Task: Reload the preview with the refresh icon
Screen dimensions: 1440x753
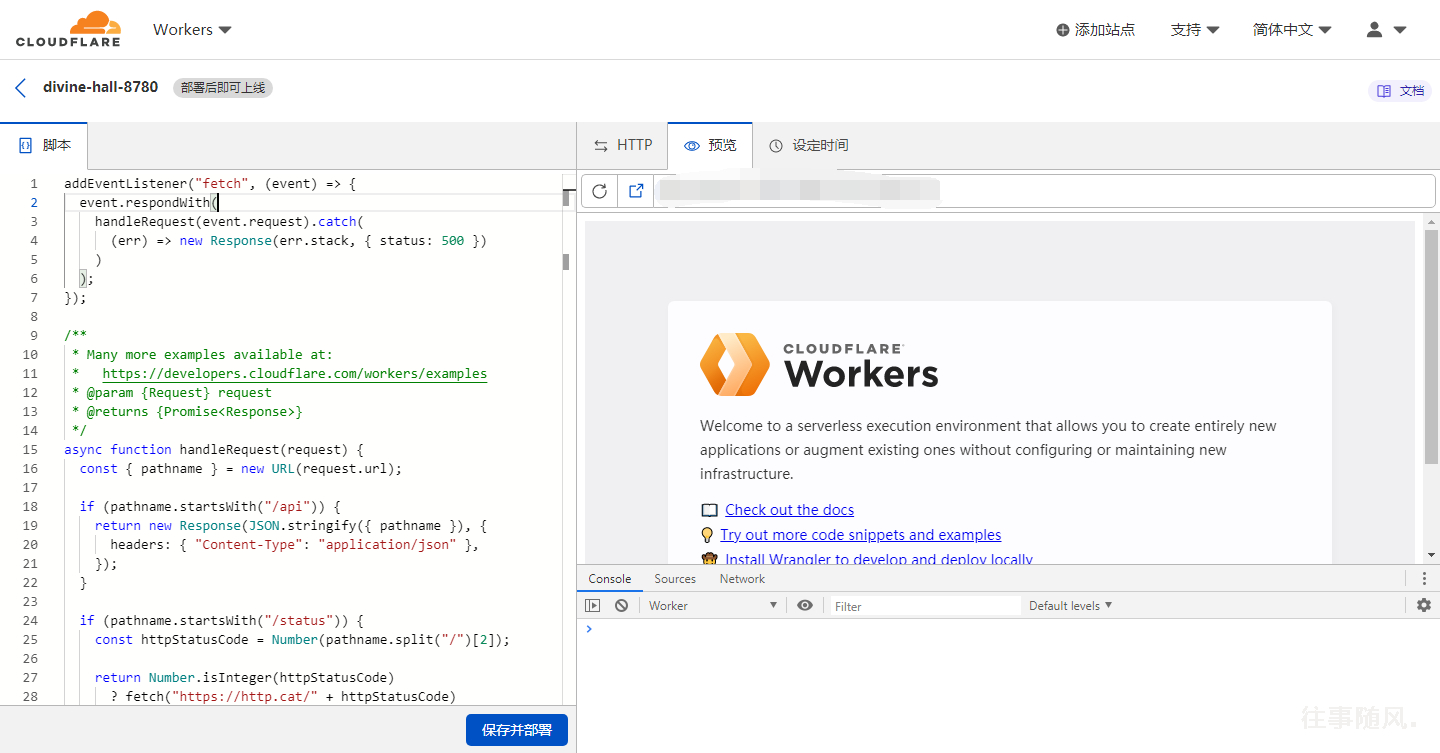Action: pyautogui.click(x=599, y=191)
